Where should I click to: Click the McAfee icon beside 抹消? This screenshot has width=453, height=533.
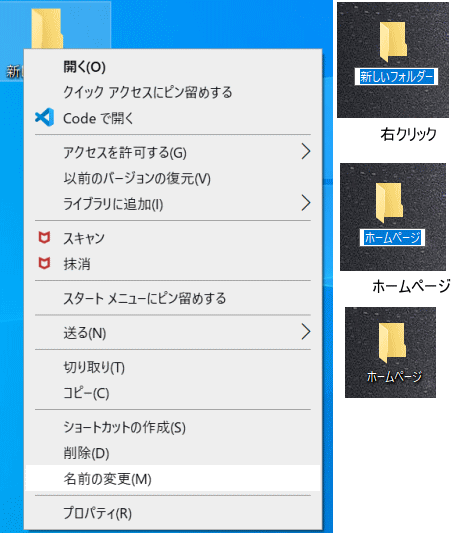44,263
